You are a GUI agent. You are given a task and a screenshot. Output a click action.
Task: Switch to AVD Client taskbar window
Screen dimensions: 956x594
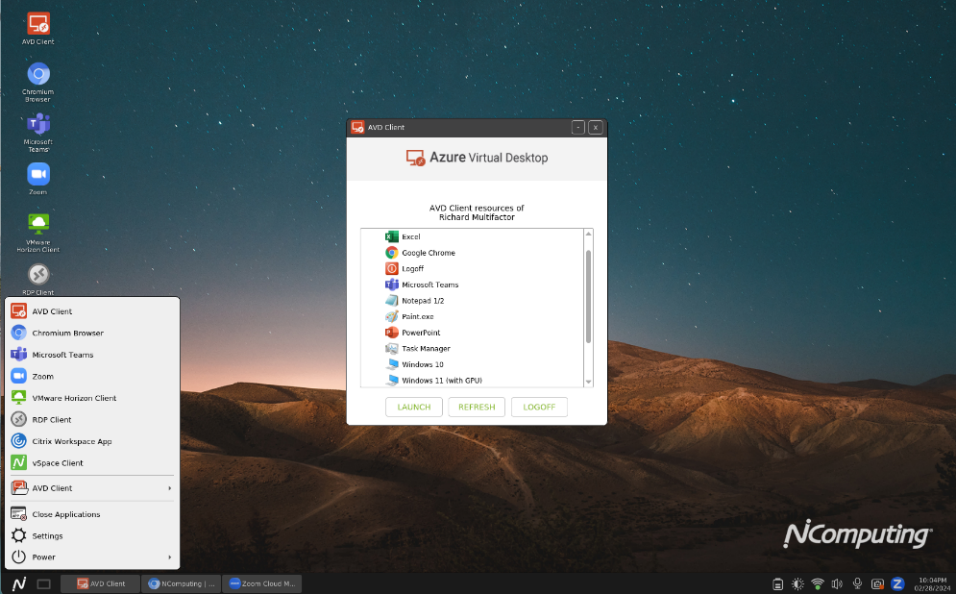(101, 584)
